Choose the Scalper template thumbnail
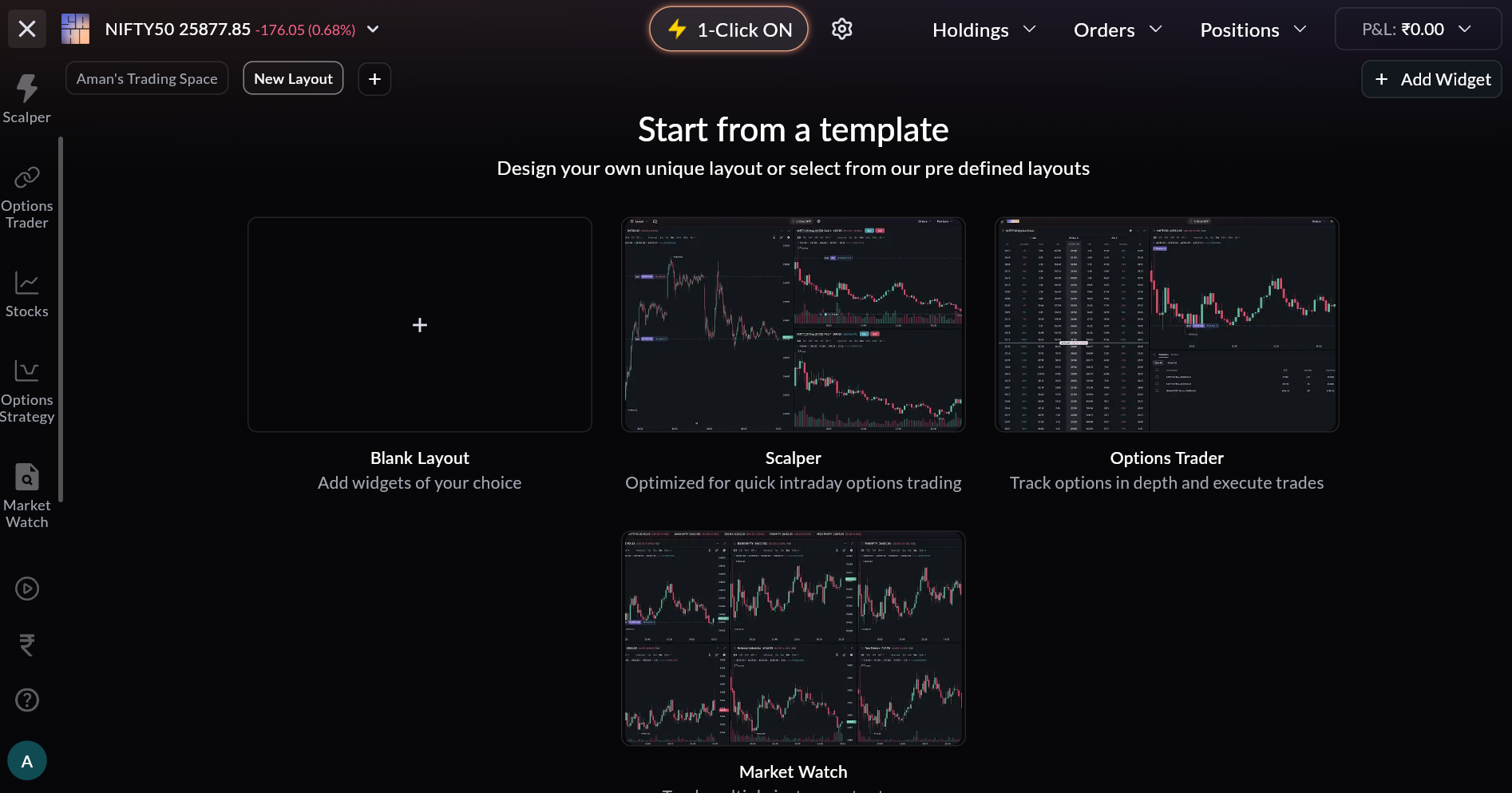The height and width of the screenshot is (793, 1512). (793, 325)
